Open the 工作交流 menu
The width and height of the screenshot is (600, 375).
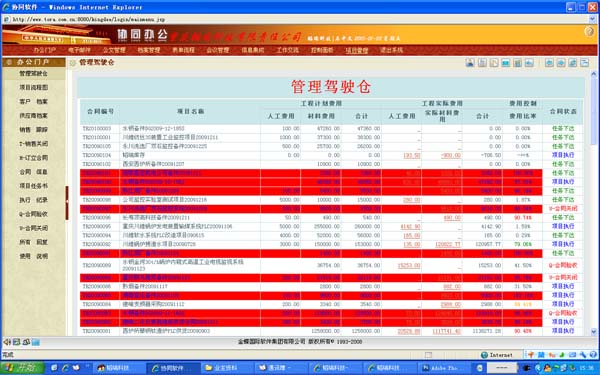287,50
